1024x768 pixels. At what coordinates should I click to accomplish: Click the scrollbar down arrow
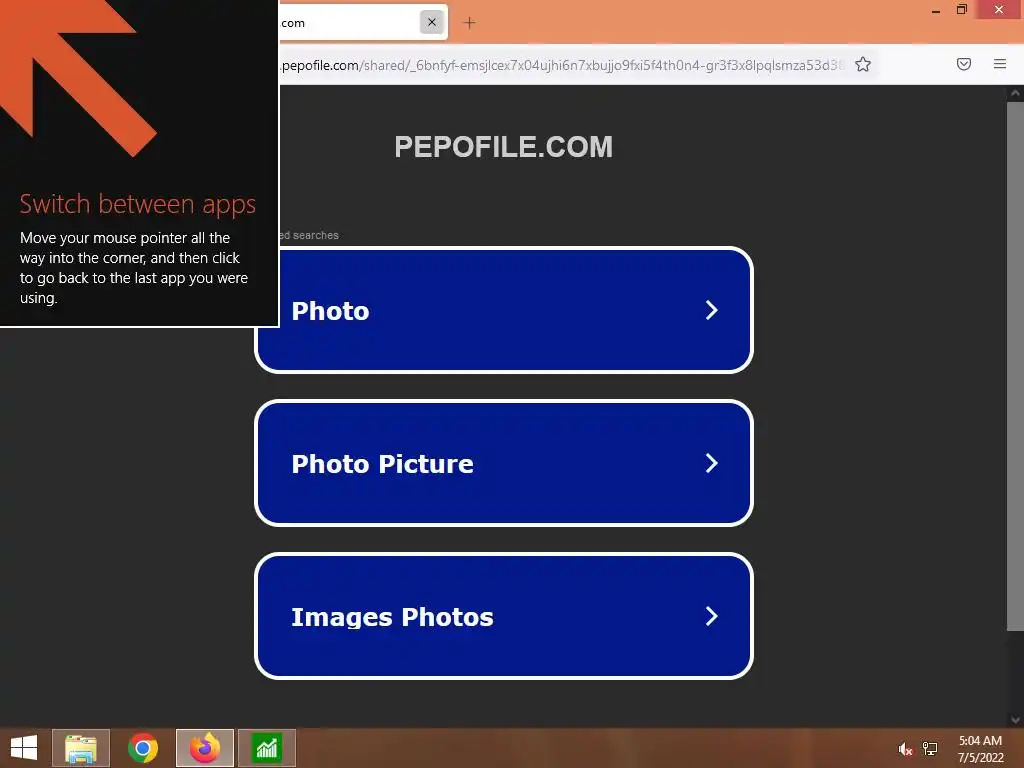(x=1015, y=720)
